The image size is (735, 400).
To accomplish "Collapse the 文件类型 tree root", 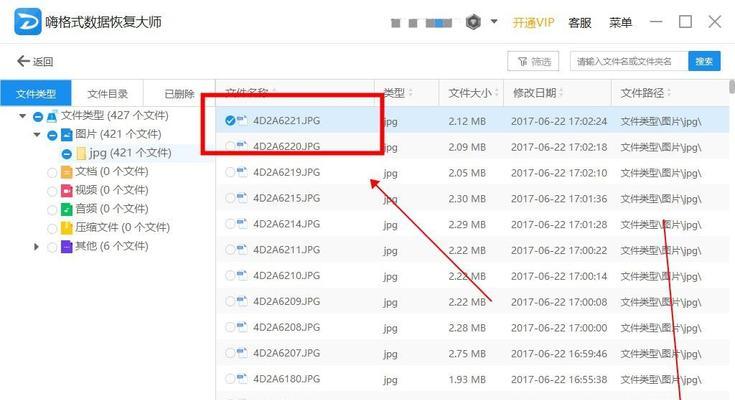I will tap(22, 115).
